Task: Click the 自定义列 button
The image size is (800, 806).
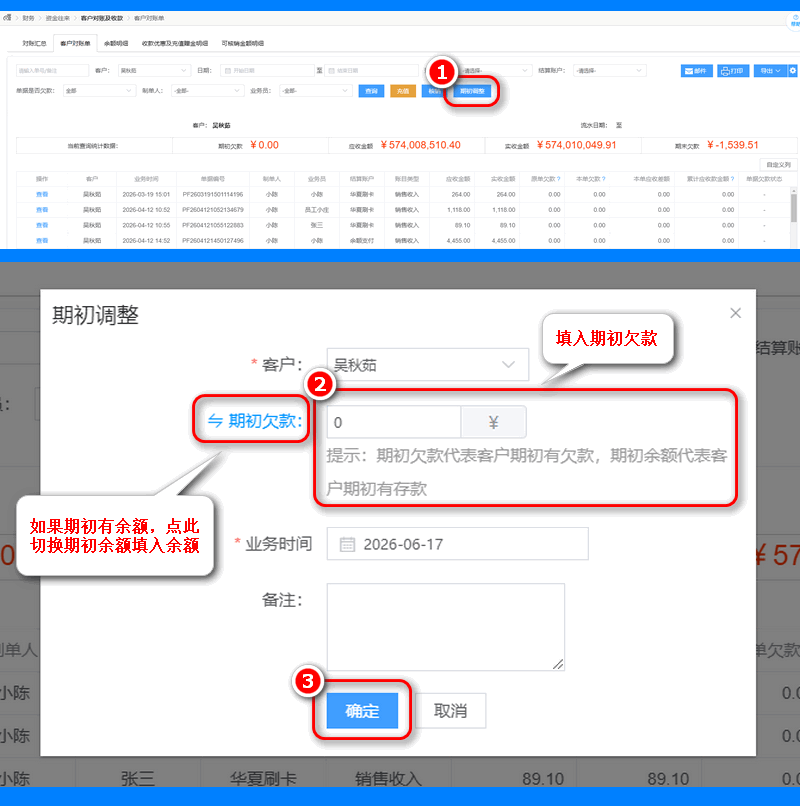Action: click(778, 164)
